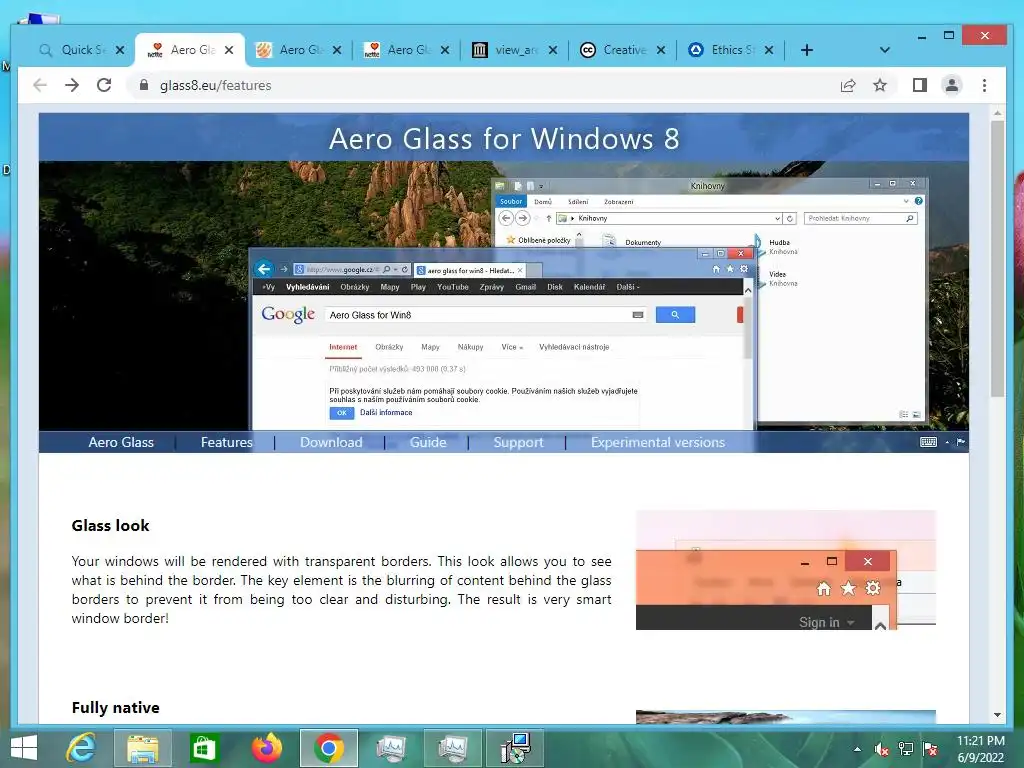1024x768 pixels.
Task: Go back with the browser back arrow
Action: point(40,85)
